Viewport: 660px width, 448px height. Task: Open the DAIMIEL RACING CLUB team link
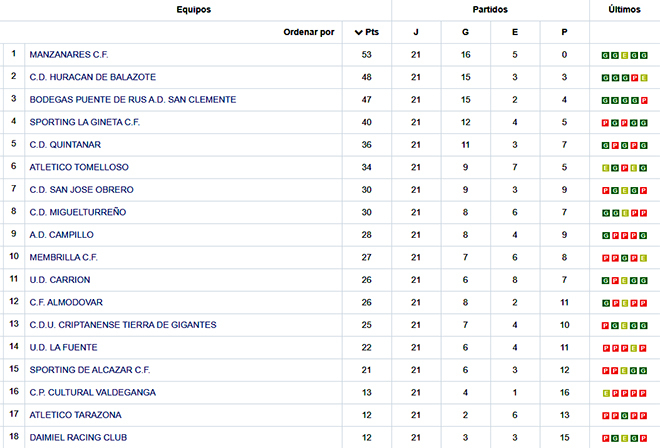[78, 437]
